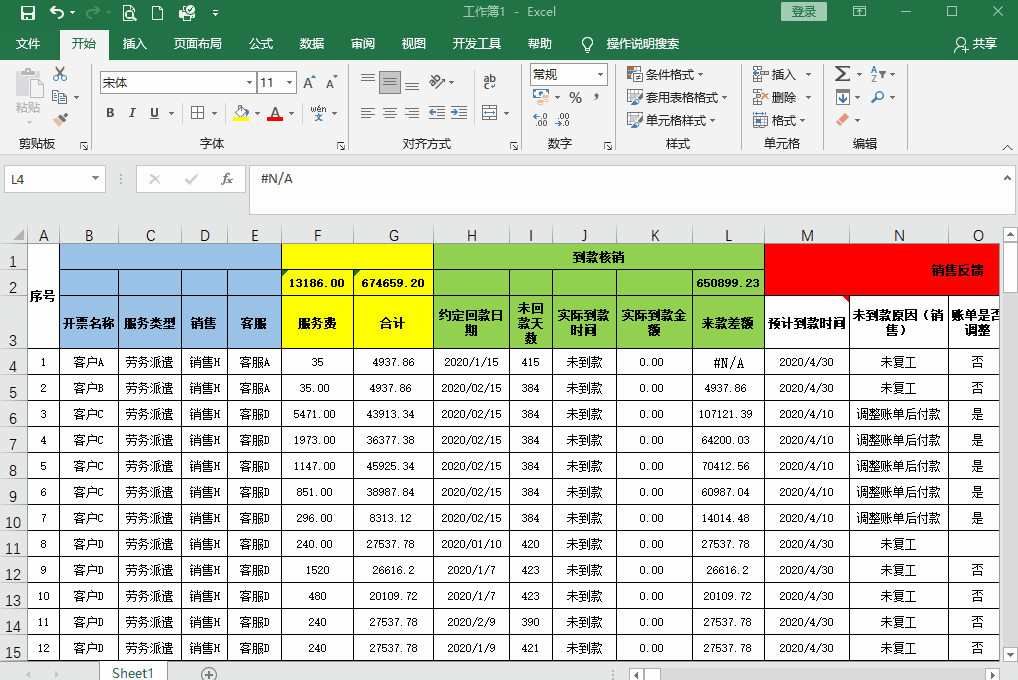The width and height of the screenshot is (1018, 680).
Task: Apply comma thousands separator style
Action: coord(596,97)
